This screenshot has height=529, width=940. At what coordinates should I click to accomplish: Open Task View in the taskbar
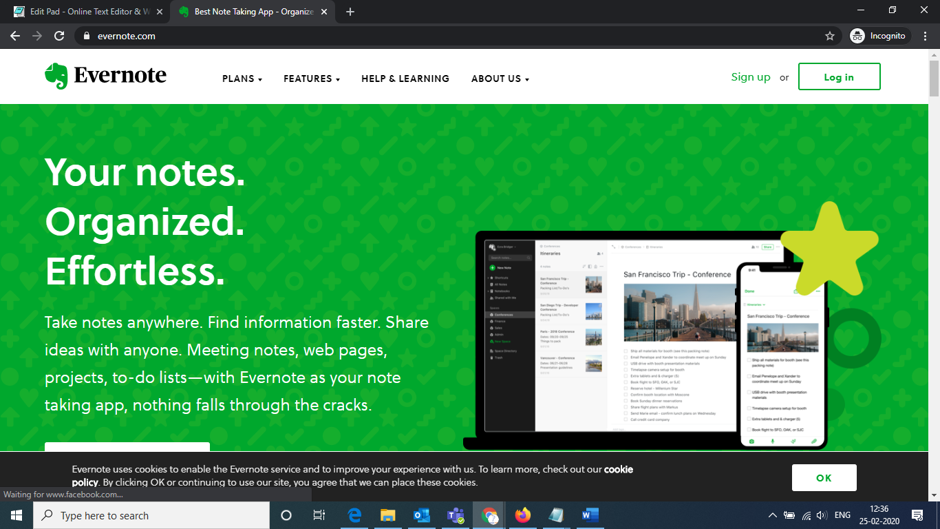(x=319, y=515)
